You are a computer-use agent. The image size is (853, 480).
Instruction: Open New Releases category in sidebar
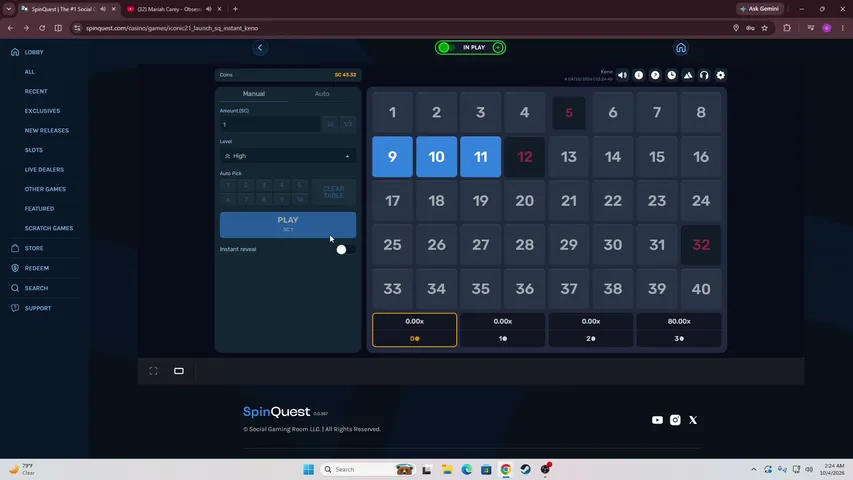click(x=47, y=131)
